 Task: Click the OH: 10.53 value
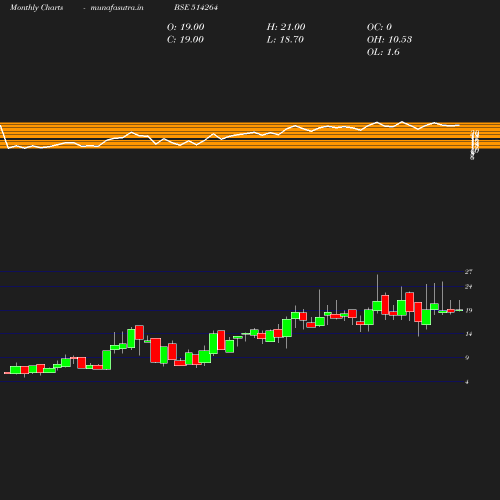click(389, 40)
